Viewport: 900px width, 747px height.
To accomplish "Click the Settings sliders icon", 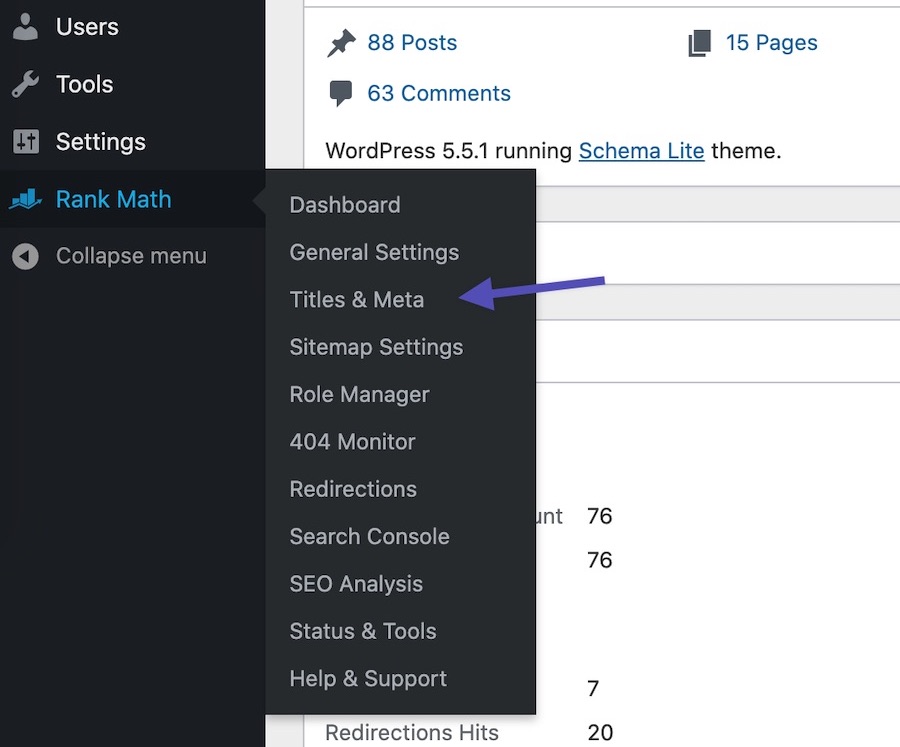I will coord(25,142).
